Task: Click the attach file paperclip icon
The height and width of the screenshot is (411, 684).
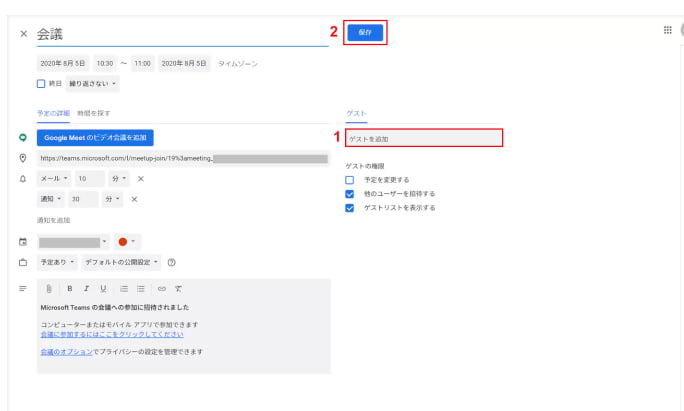Action: pyautogui.click(x=49, y=289)
